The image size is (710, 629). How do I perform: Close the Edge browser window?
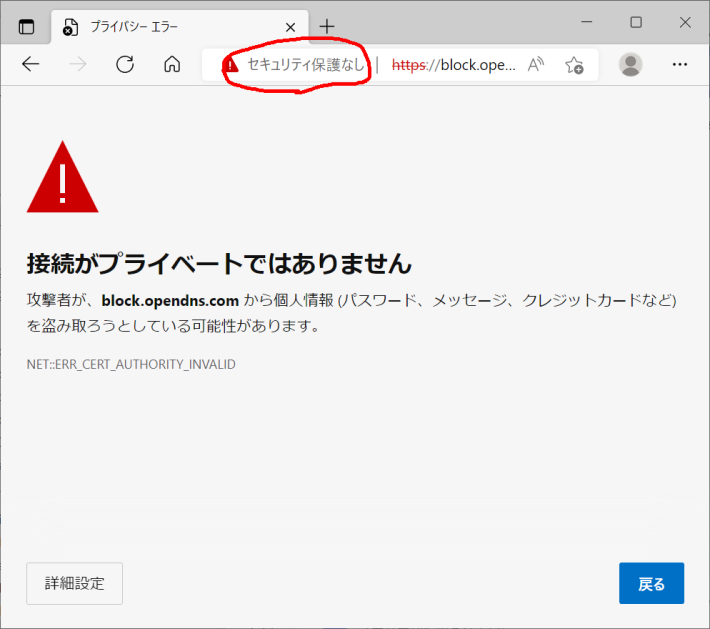pyautogui.click(x=684, y=23)
